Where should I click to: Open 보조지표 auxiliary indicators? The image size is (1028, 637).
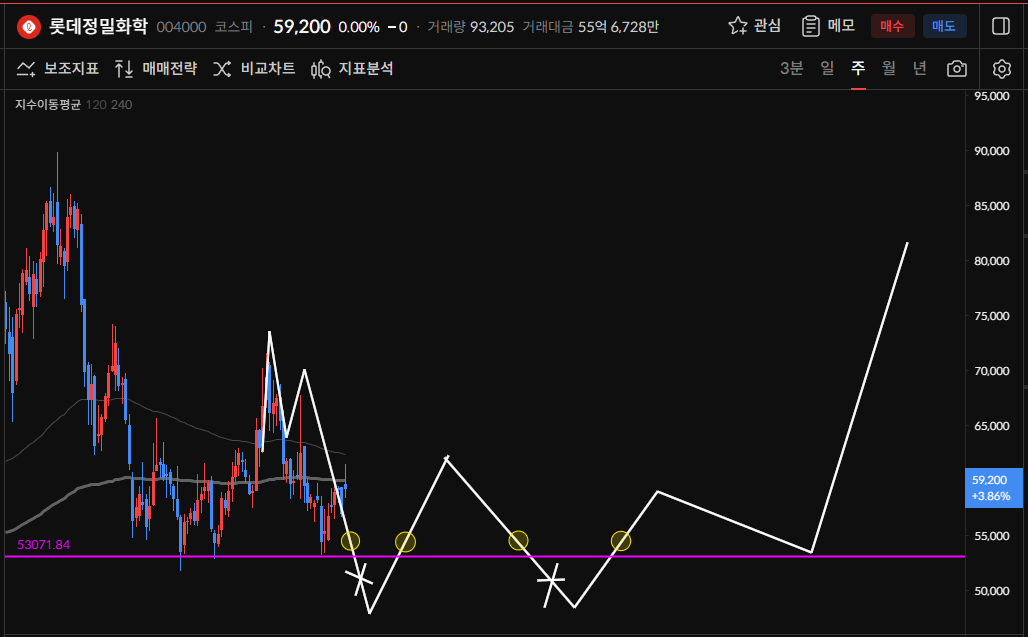[x=58, y=68]
